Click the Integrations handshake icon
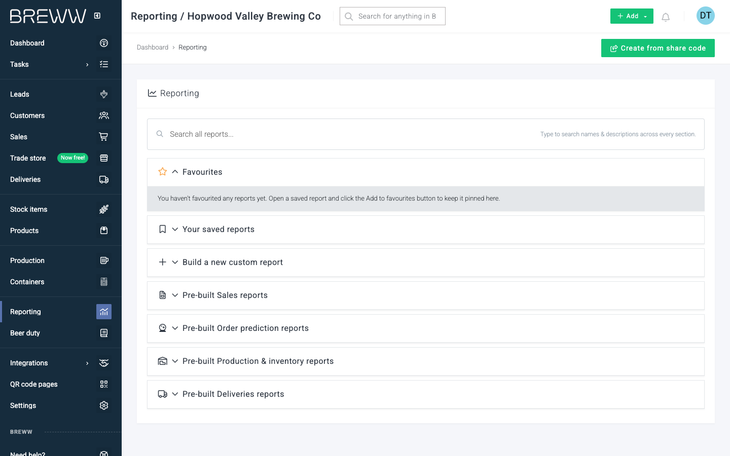 pos(104,363)
